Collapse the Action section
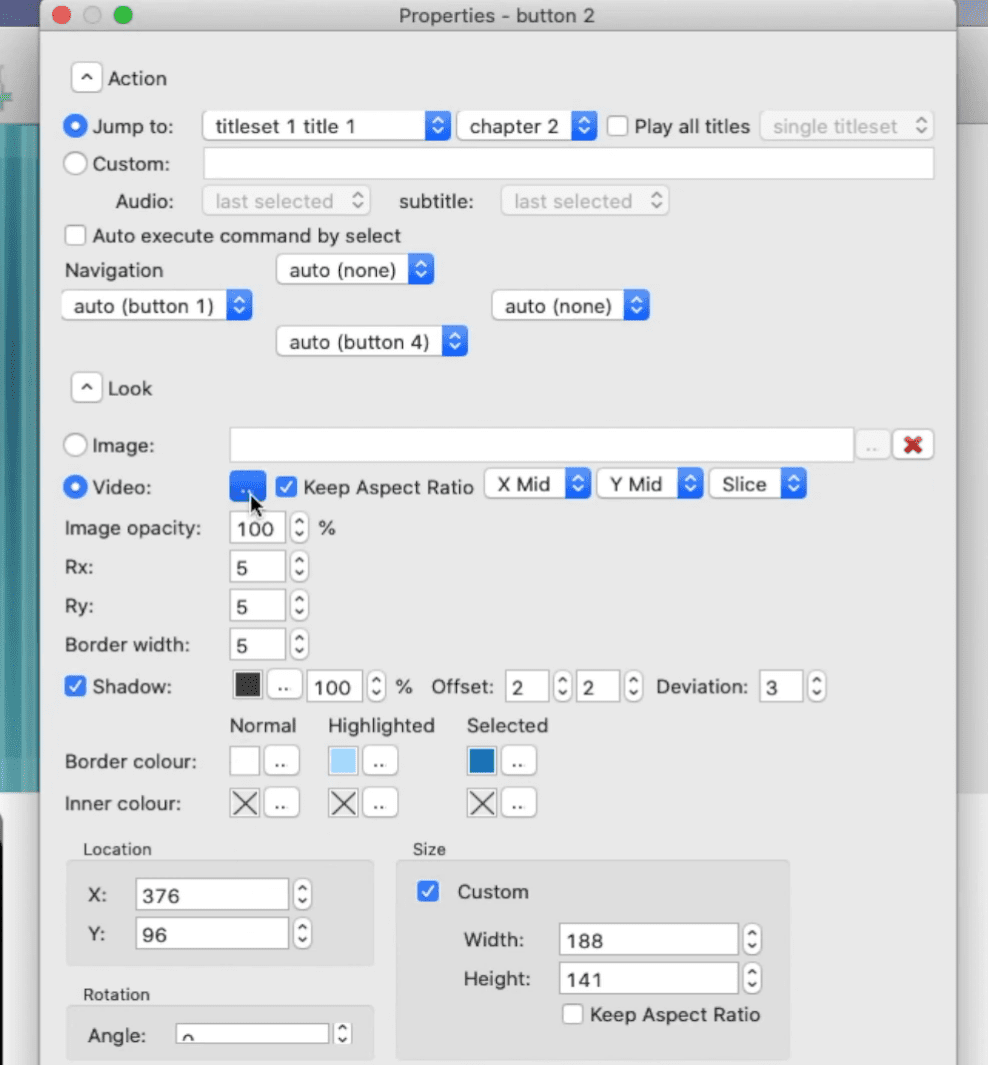This screenshot has height=1065, width=989. 86,78
